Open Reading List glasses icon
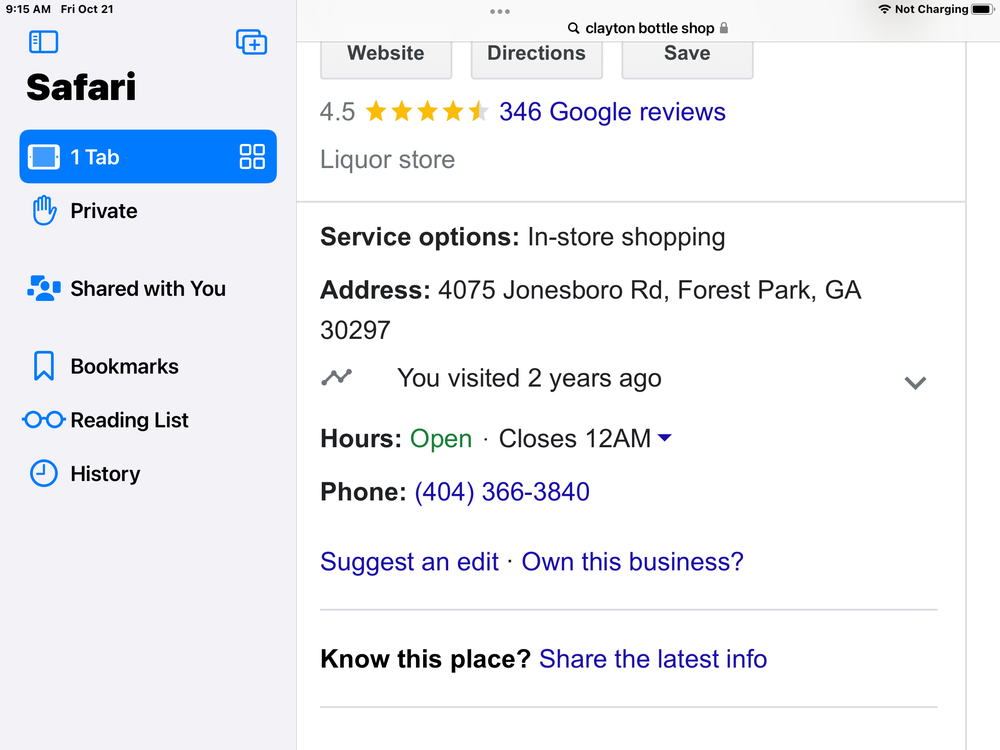 pos(44,420)
